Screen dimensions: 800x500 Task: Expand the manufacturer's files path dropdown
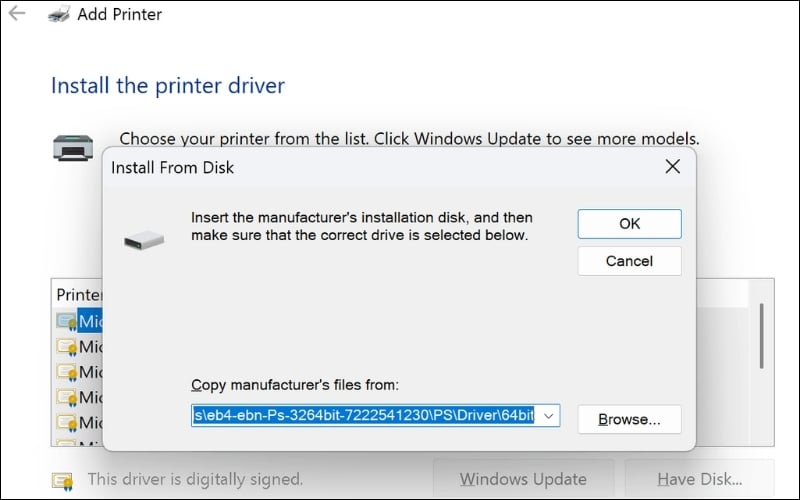(x=550, y=415)
